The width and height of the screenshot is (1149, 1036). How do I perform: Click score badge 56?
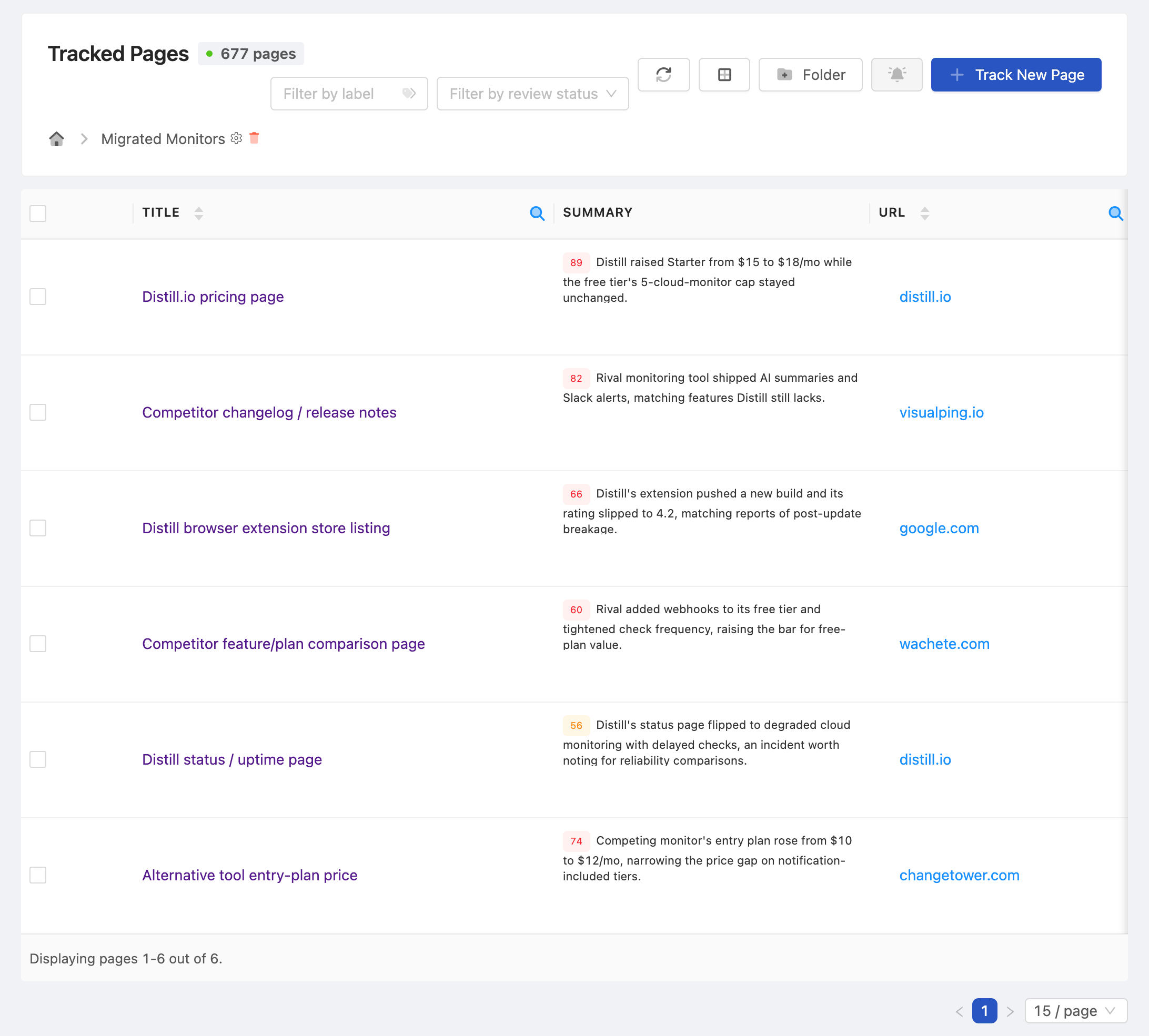(576, 725)
